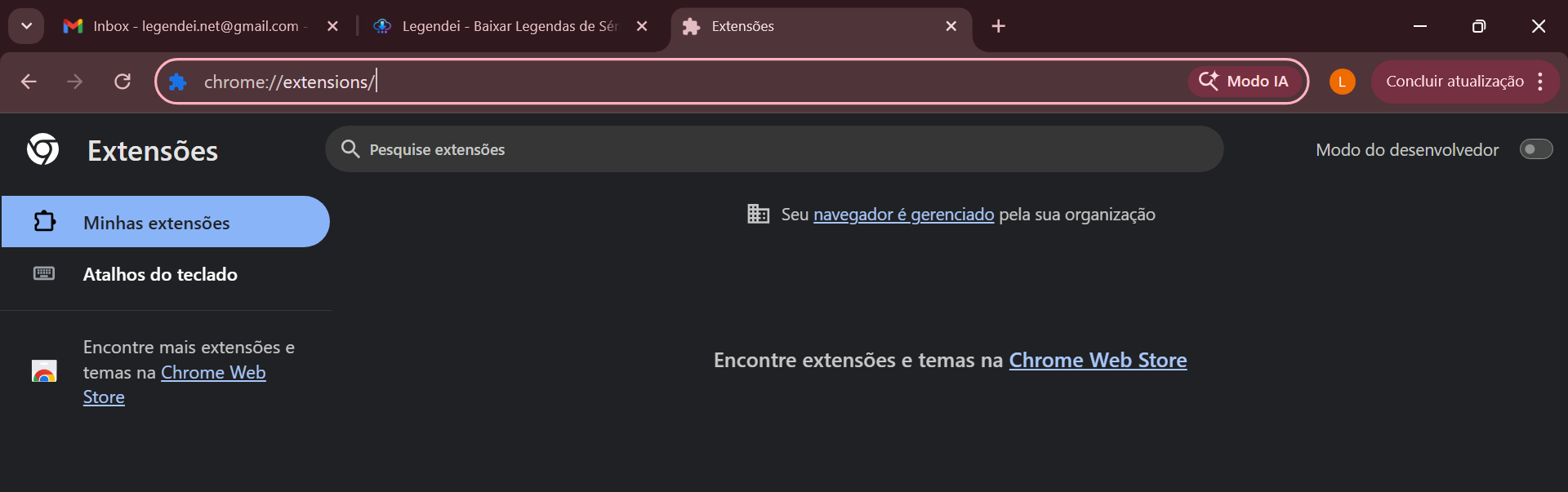Click the puzzle icon in address bar
The image size is (1568, 492).
(x=178, y=82)
